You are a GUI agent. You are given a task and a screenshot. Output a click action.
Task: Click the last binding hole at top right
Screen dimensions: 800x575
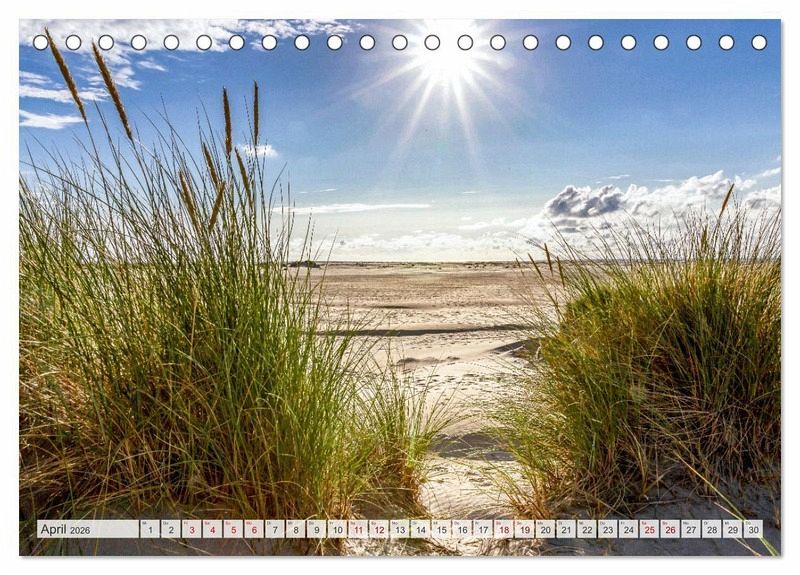pos(759,42)
